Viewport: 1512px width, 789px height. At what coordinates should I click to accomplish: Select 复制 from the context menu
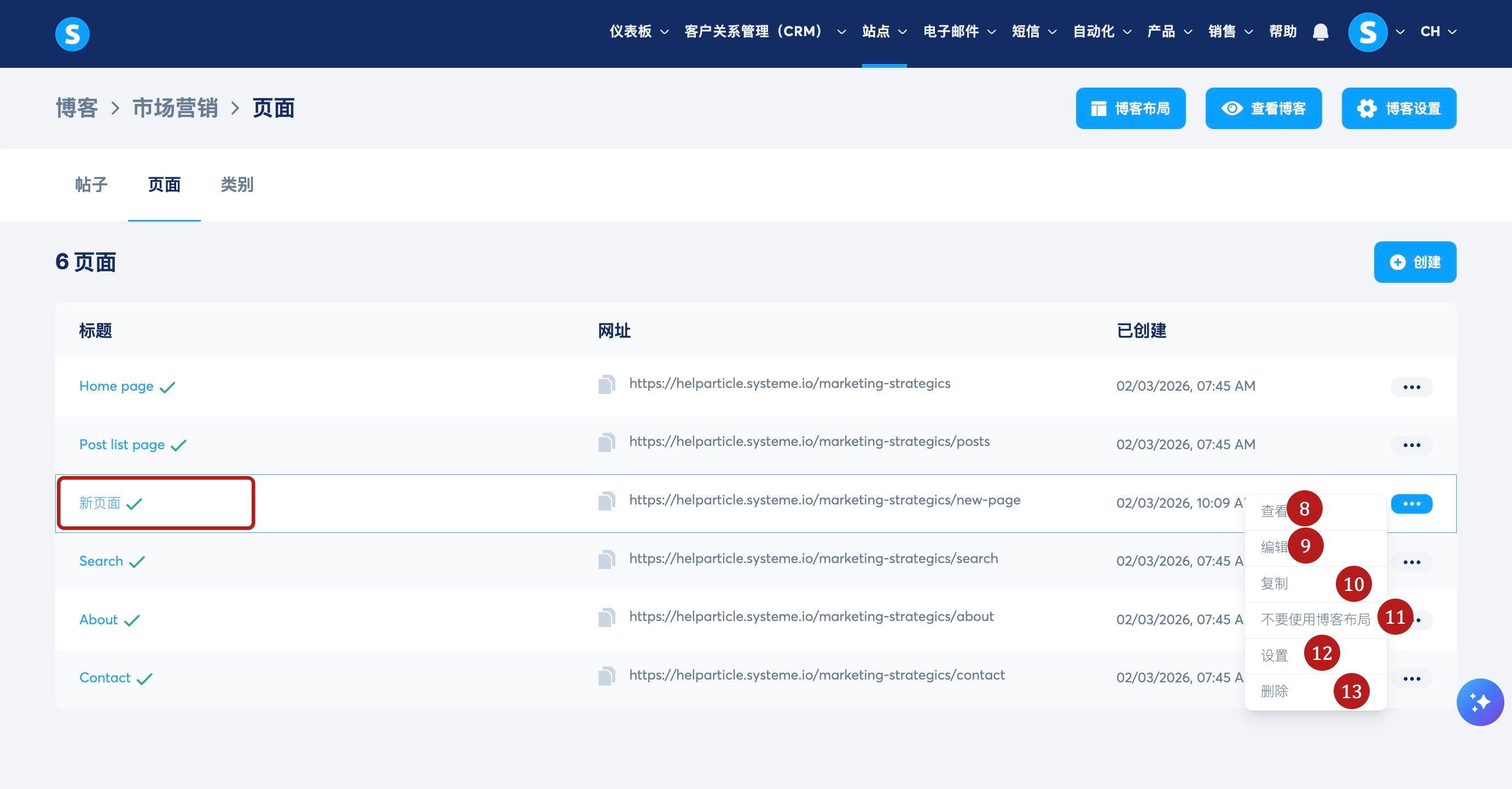click(x=1274, y=583)
